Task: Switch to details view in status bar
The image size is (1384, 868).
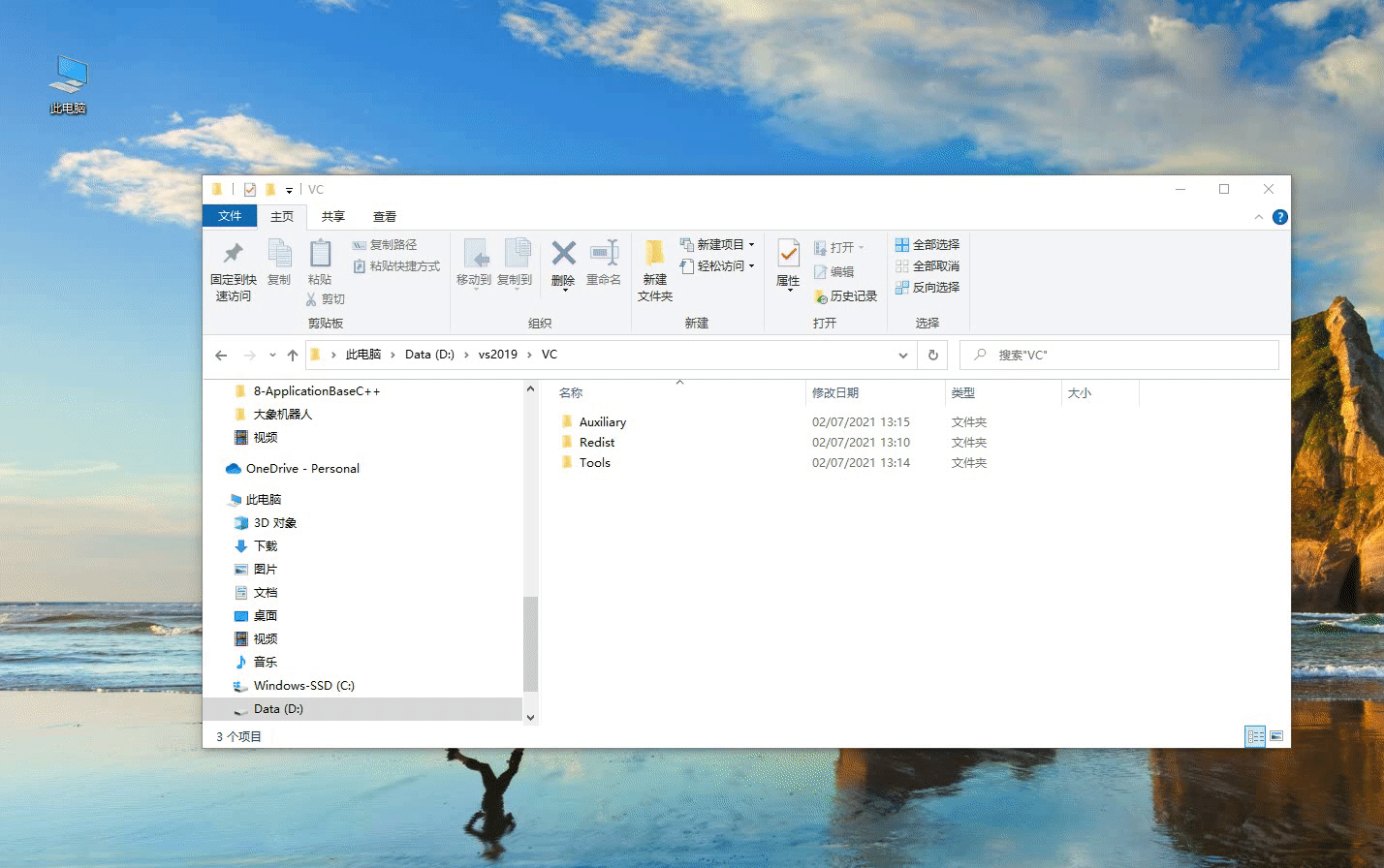Action: [x=1255, y=737]
